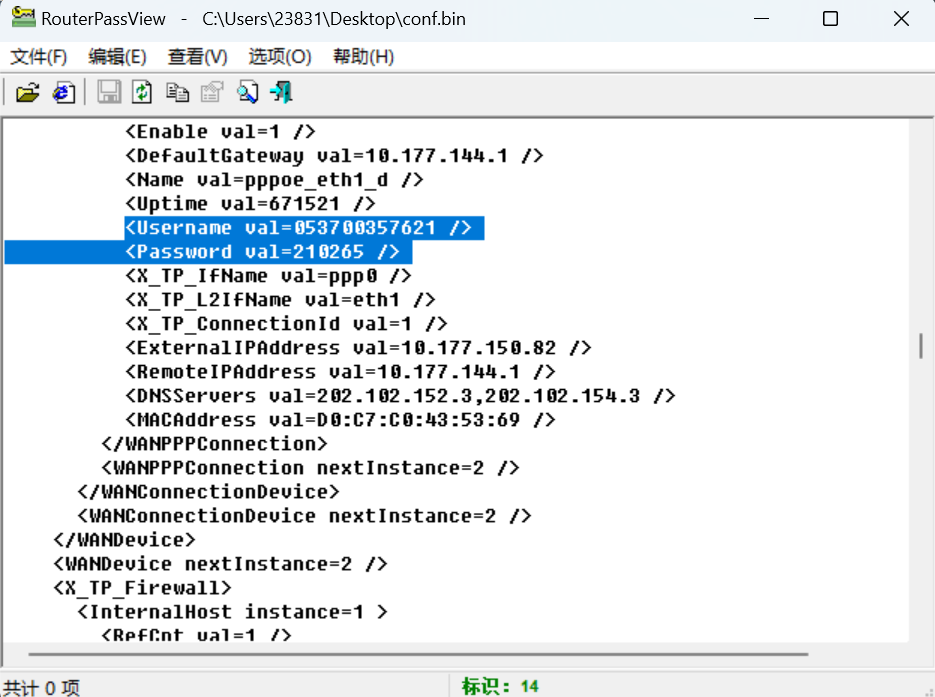Click the X_TP_ConnectionId val=1 line
Viewport: 935px width, 697px height.
[x=286, y=324]
